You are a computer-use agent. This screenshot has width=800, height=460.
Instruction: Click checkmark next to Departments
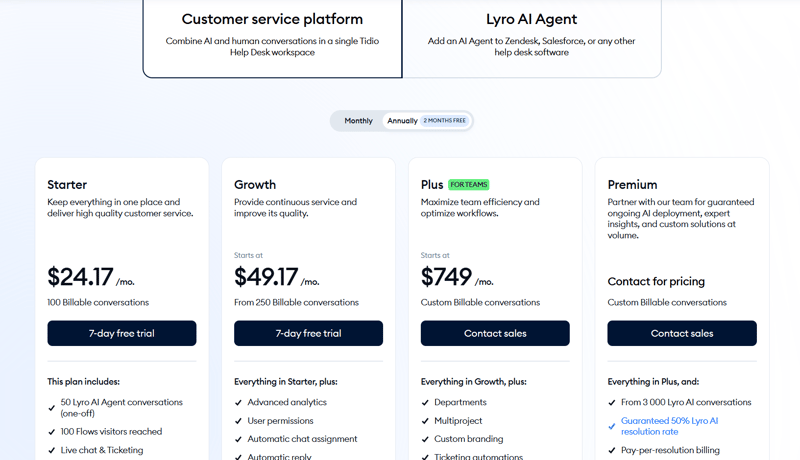(x=426, y=402)
